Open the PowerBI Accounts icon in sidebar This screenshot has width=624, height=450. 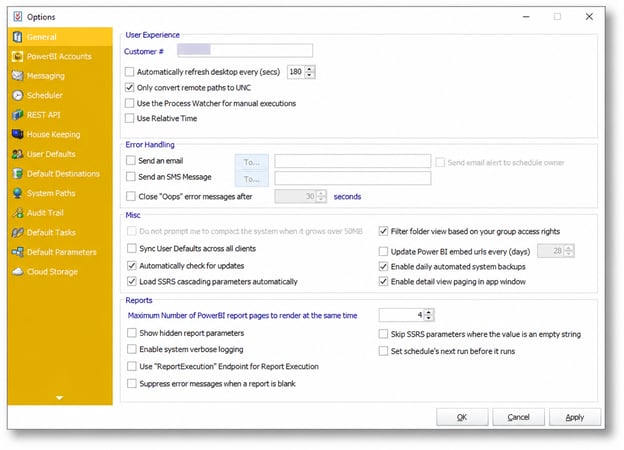[x=17, y=56]
